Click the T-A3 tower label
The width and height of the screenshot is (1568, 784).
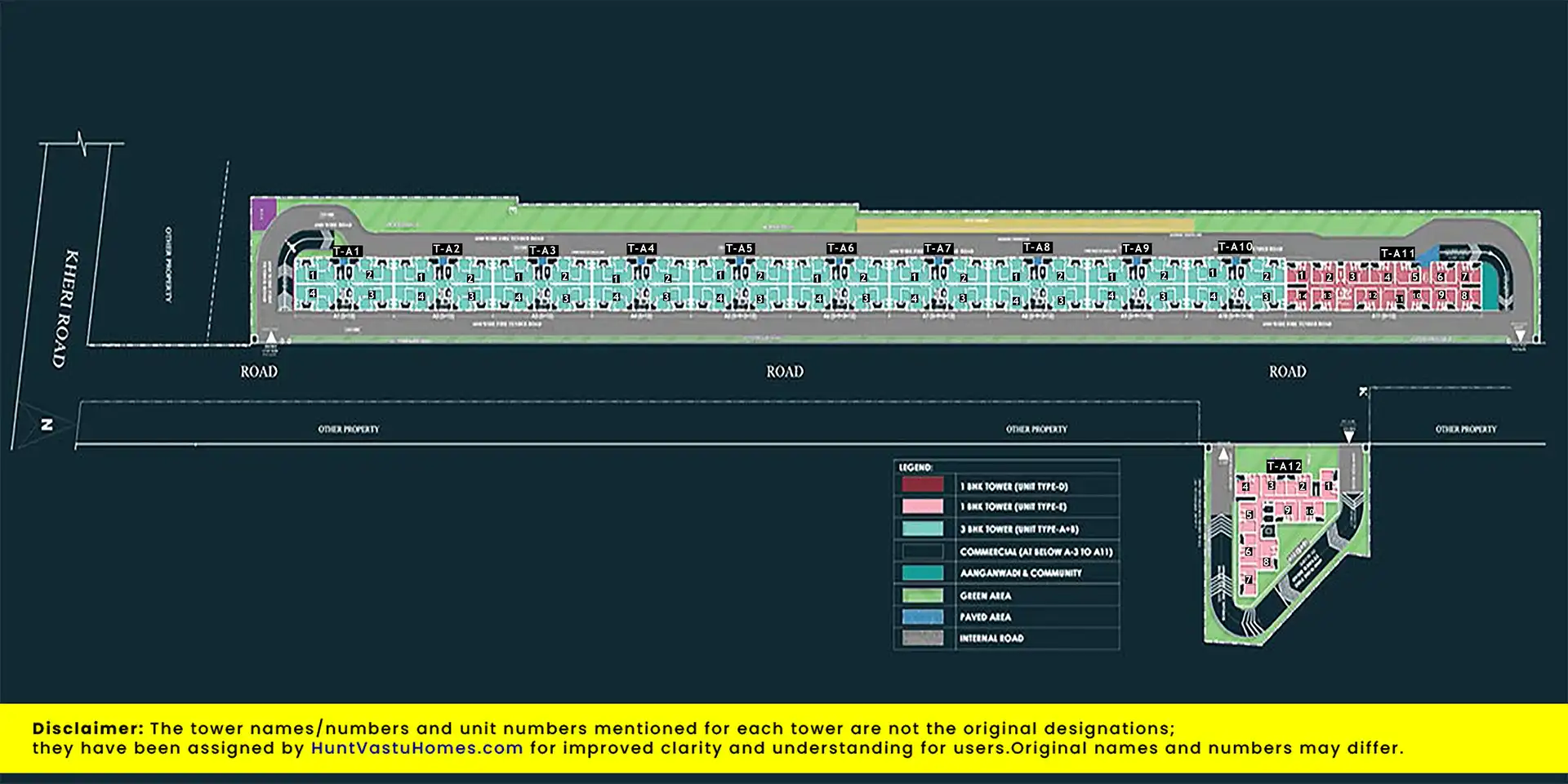coord(543,251)
